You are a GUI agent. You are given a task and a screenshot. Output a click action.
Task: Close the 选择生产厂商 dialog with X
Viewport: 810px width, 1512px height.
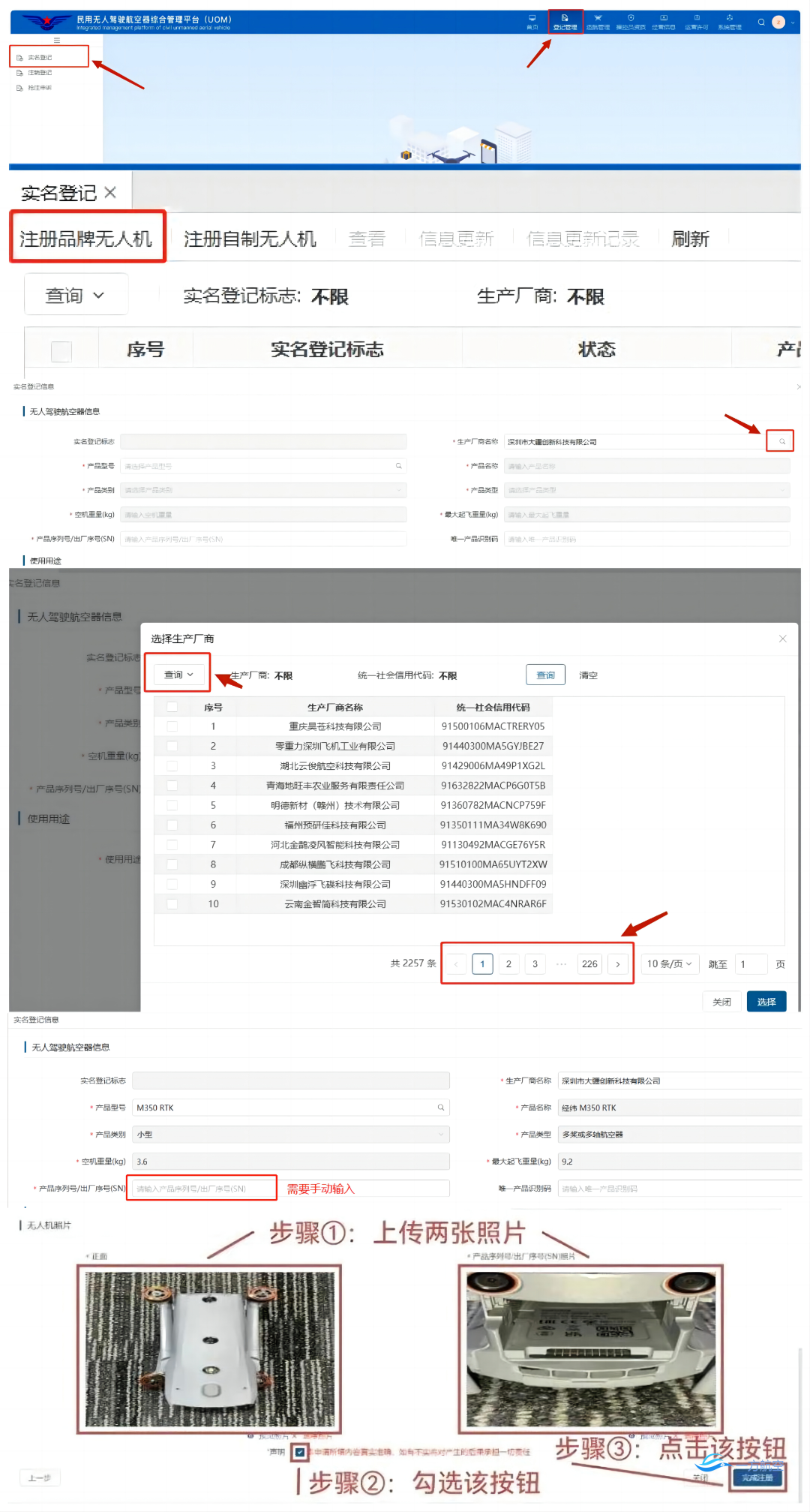pos(782,639)
